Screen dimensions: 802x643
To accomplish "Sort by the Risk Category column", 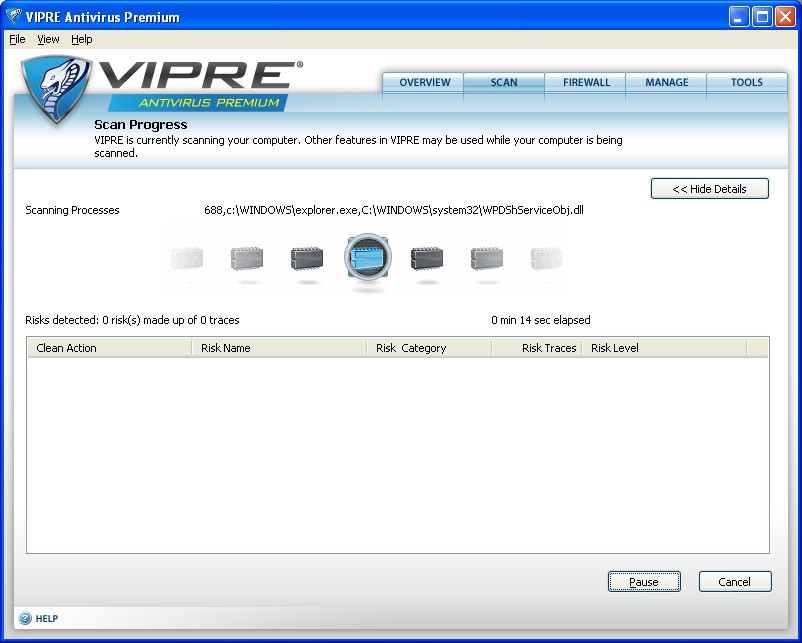I will click(x=429, y=348).
